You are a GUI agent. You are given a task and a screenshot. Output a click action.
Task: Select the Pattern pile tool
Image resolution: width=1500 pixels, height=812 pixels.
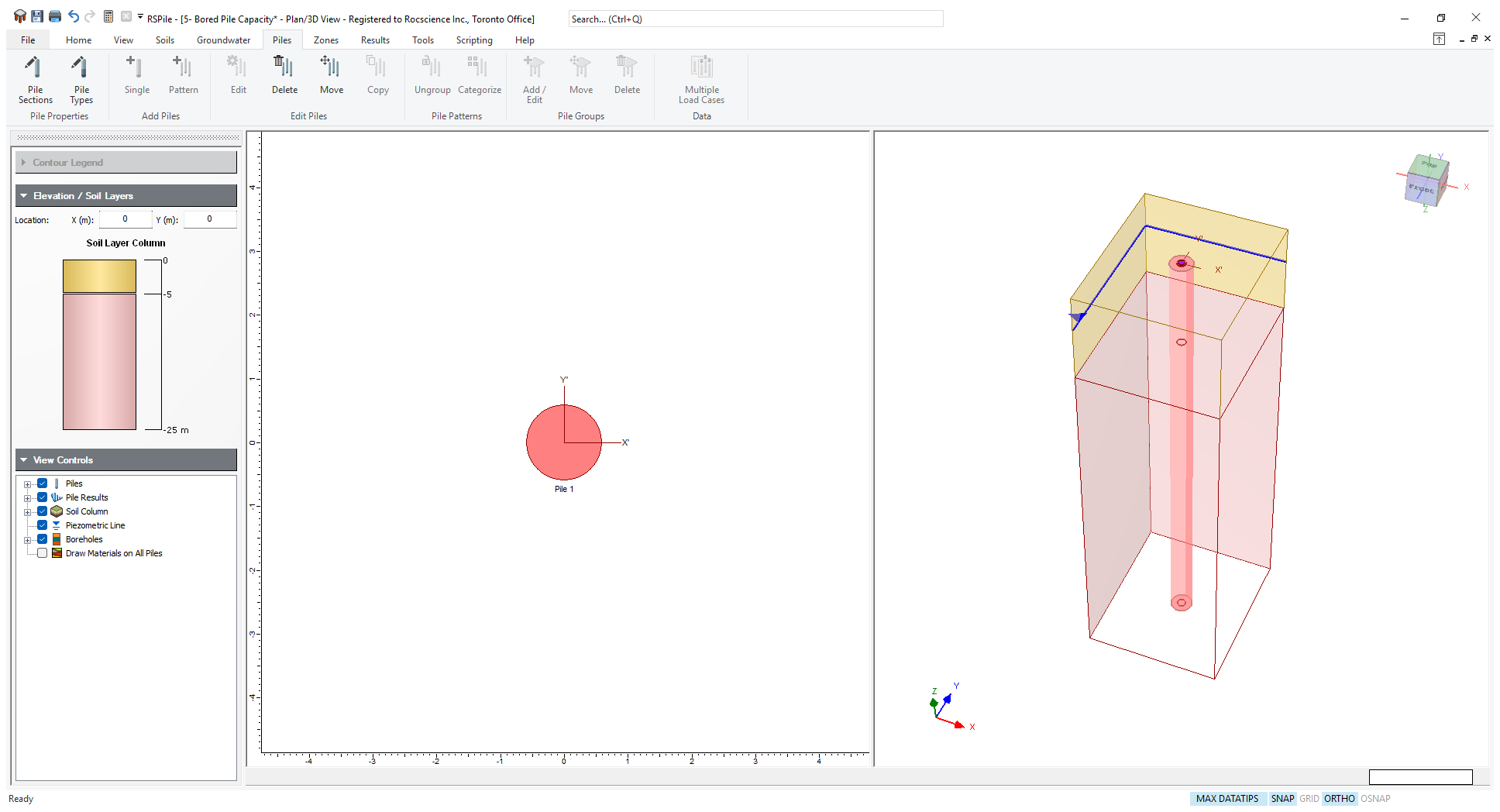coord(183,76)
